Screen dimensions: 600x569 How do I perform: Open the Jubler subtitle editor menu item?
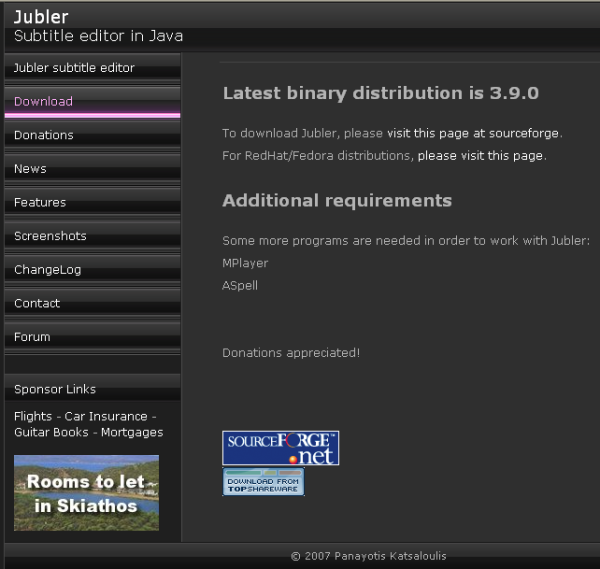(x=74, y=68)
